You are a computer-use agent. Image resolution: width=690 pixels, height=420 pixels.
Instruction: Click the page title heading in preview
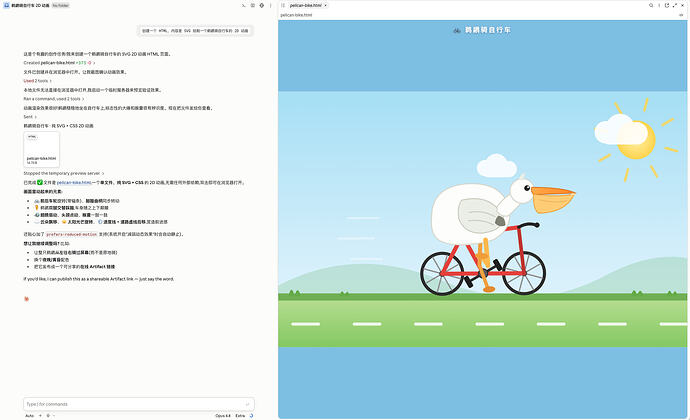tap(488, 30)
